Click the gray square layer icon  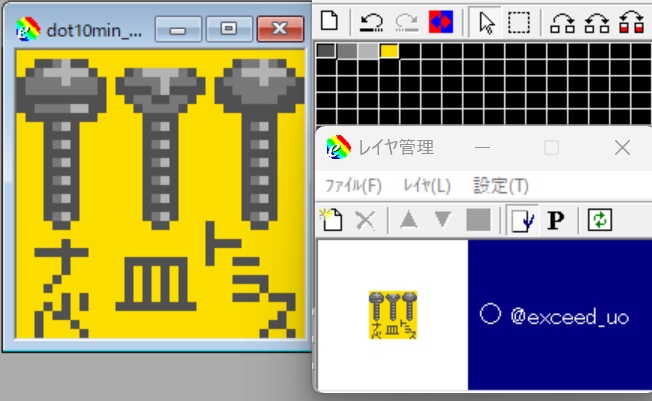(x=478, y=220)
